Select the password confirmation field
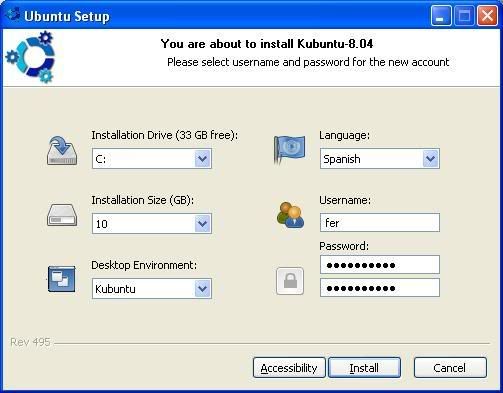503x393 pixels. (380, 288)
